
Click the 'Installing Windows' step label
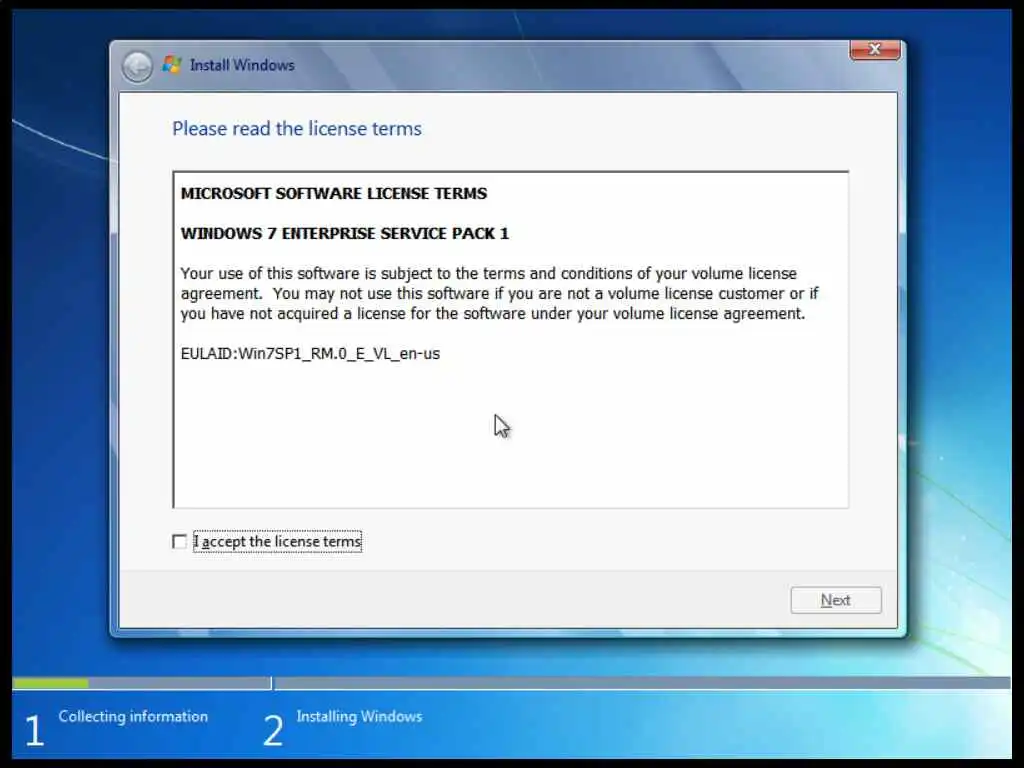[359, 716]
